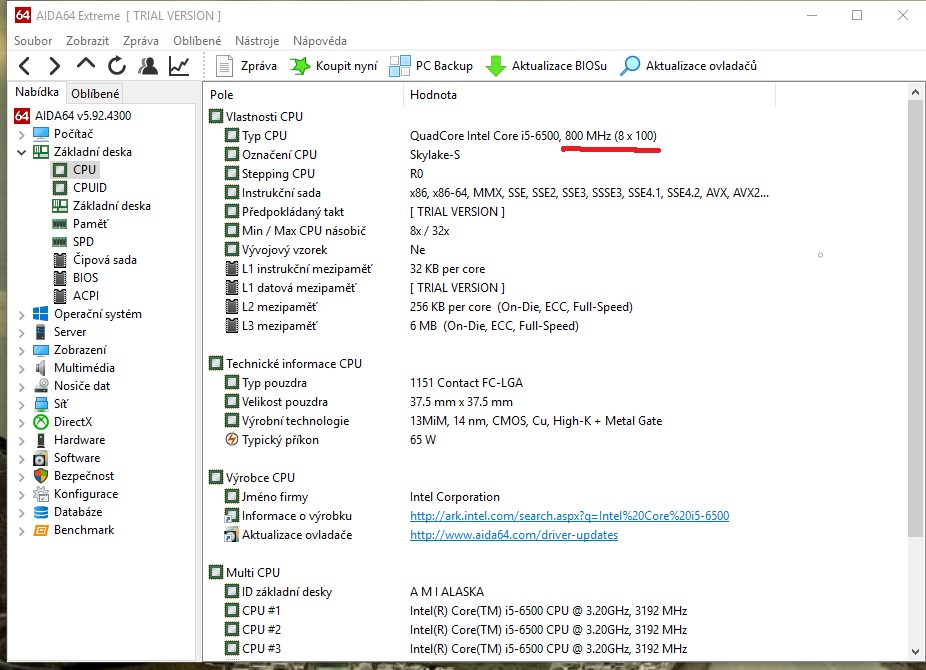Click the vertical scrollbar in details pane
926x670 pixels.
915,320
